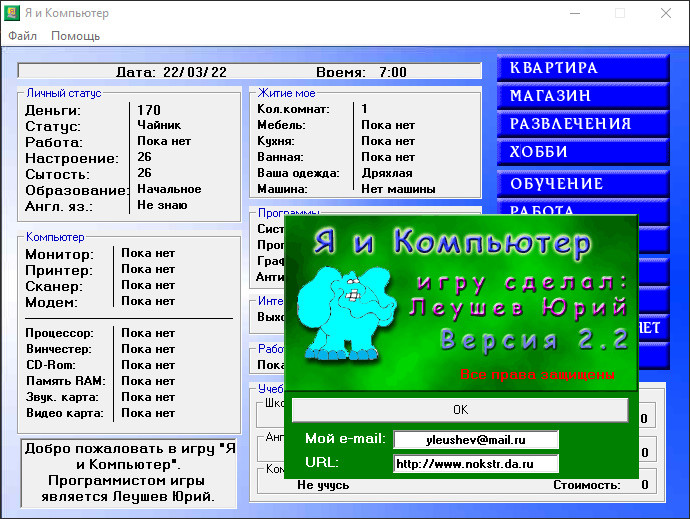Click the app icon in title bar

pyautogui.click(x=12, y=13)
